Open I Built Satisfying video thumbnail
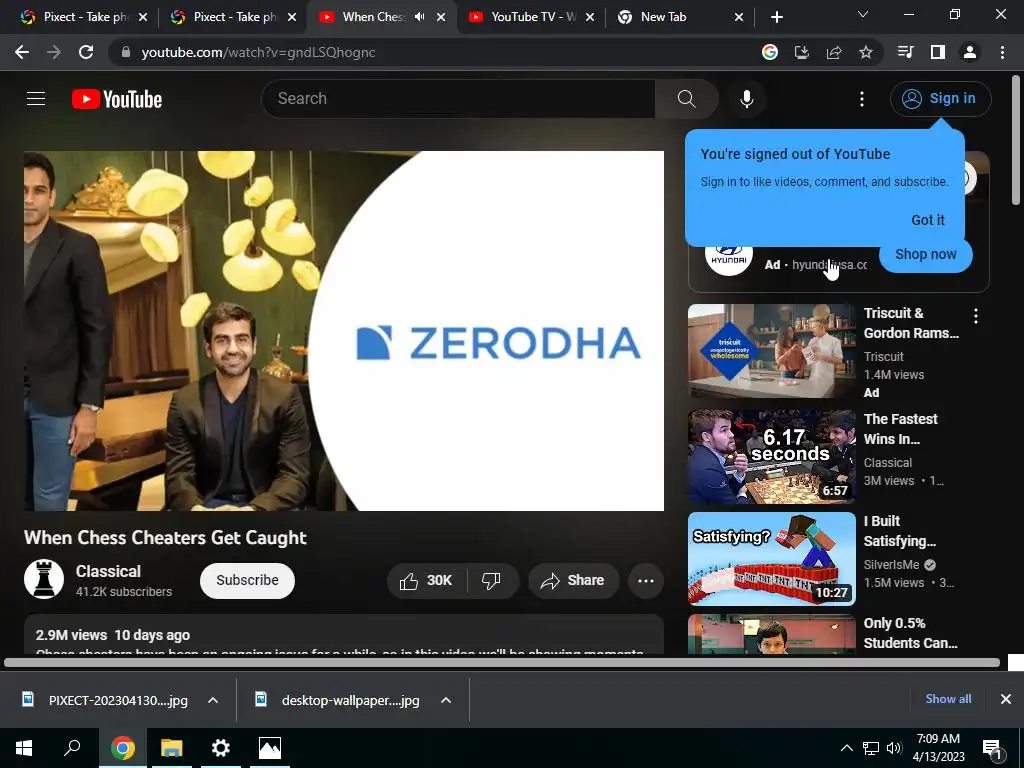Viewport: 1024px width, 768px height. tap(771, 559)
